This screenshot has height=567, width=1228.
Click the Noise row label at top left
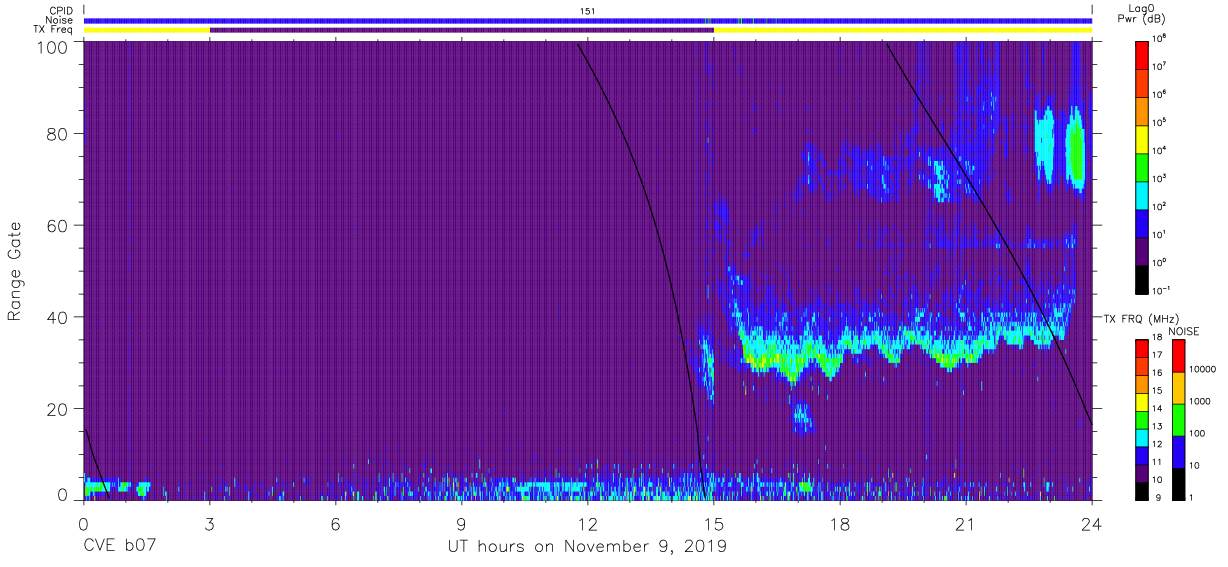(61, 20)
